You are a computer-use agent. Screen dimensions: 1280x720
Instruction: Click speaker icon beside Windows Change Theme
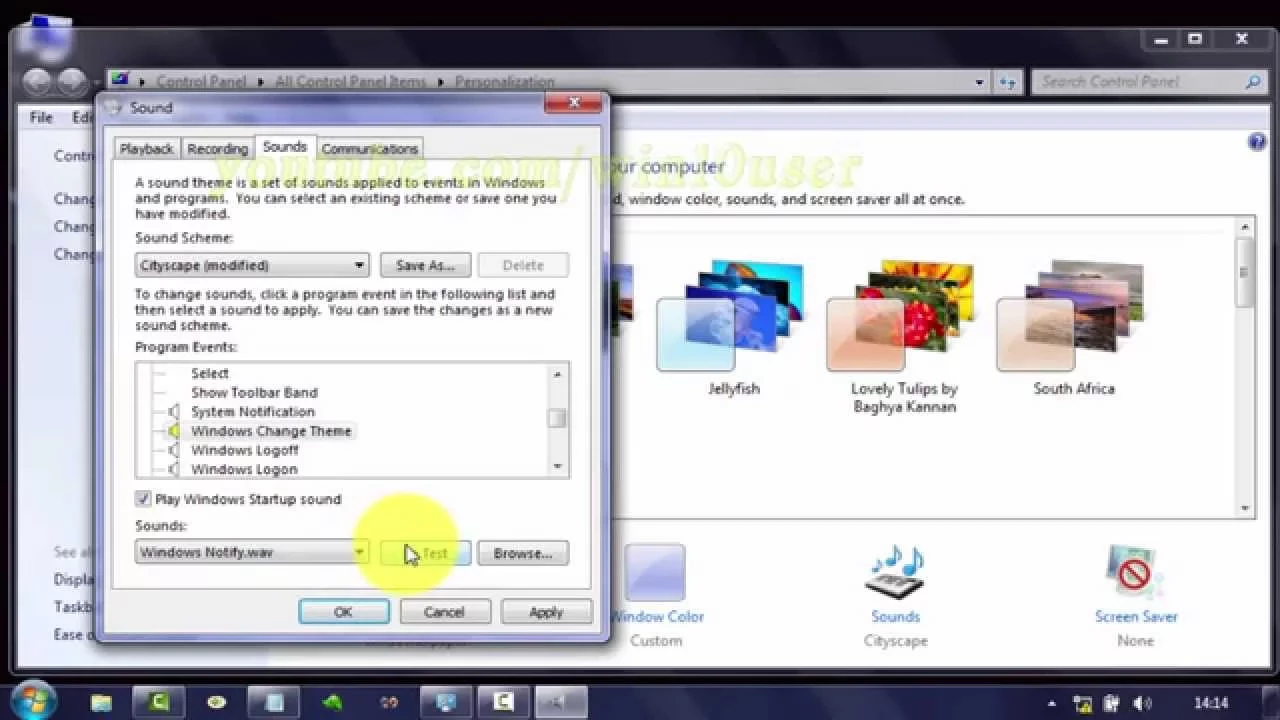(x=174, y=431)
